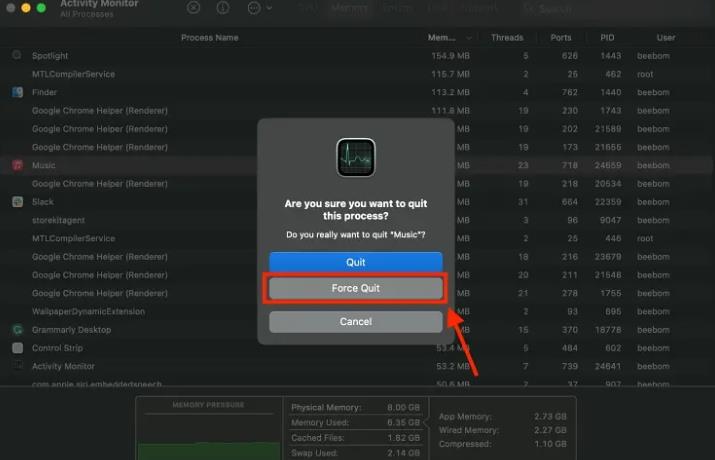Click the Finder icon in process list
Screen dimensions: 715x460
click(x=18, y=92)
